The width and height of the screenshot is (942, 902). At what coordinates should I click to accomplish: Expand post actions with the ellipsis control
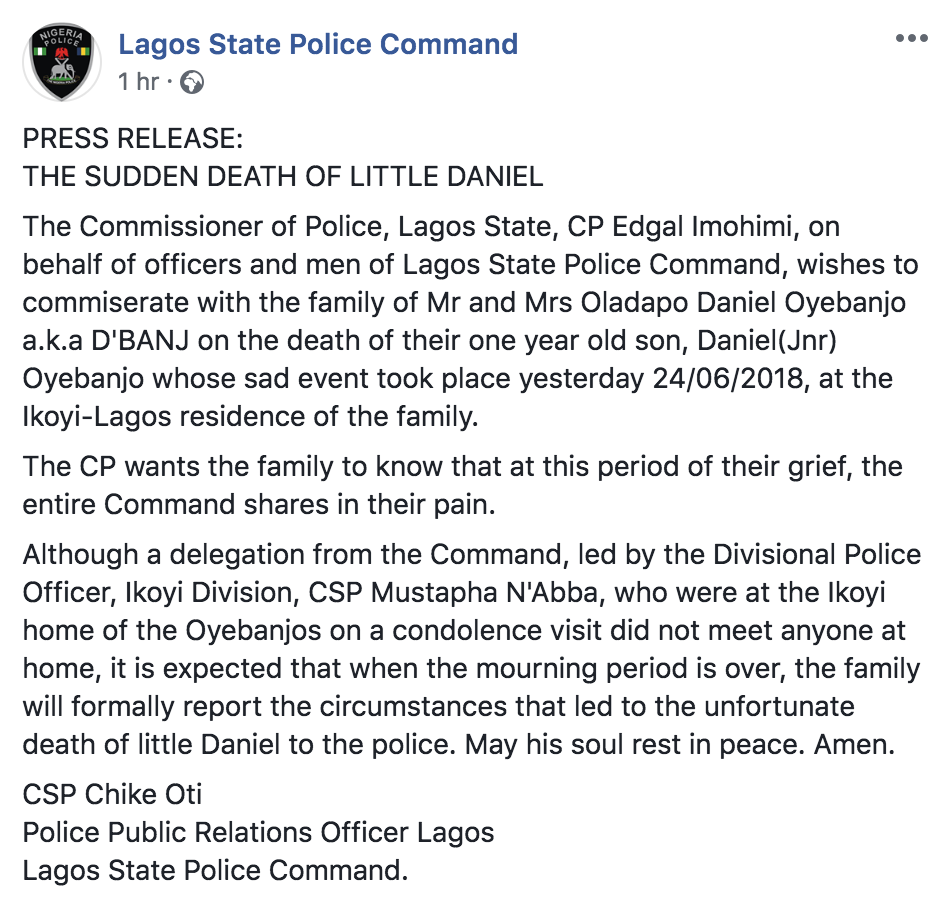913,38
